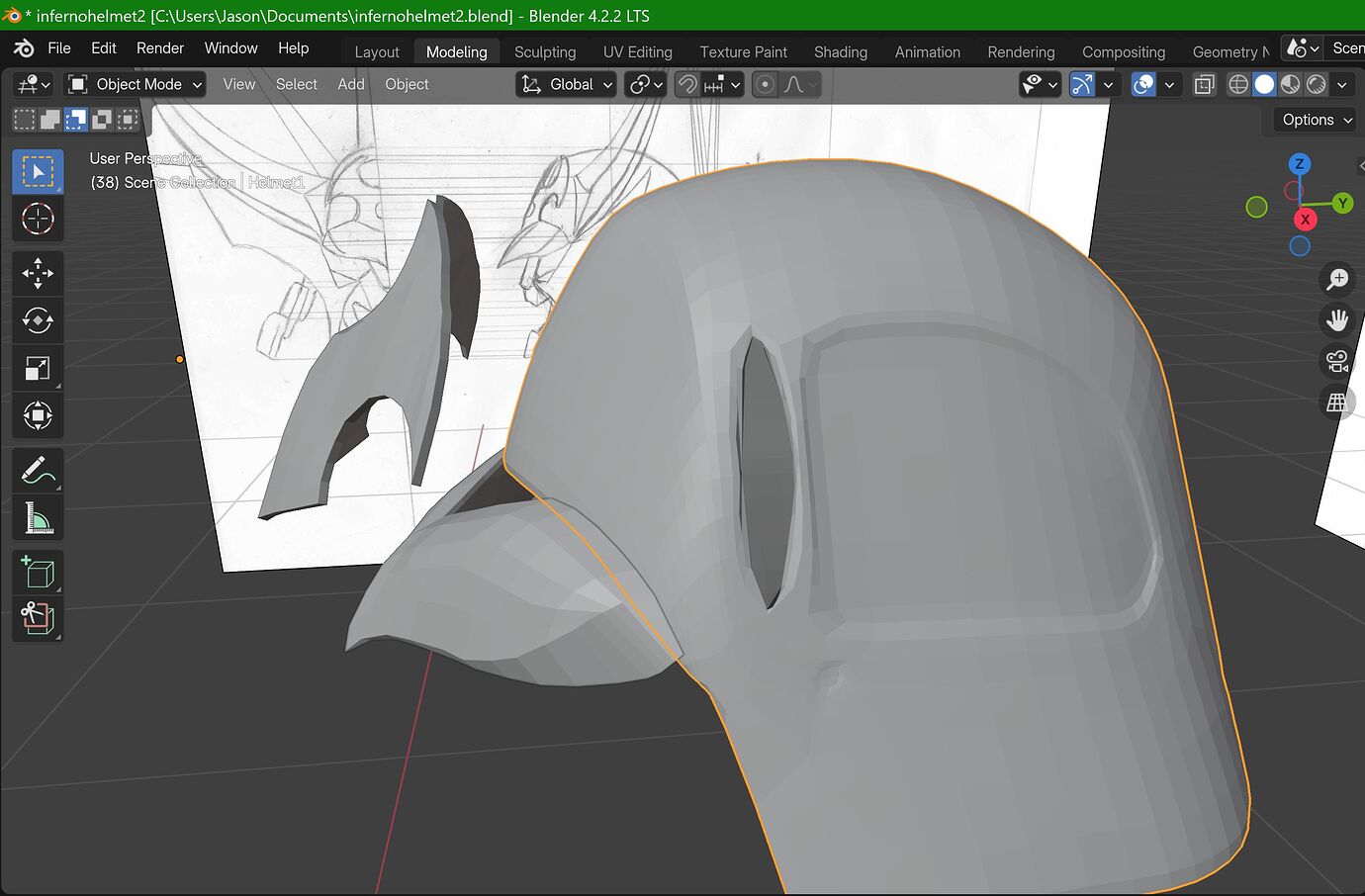Select the Measure tool
Viewport: 1365px width, 896px height.
pyautogui.click(x=38, y=517)
